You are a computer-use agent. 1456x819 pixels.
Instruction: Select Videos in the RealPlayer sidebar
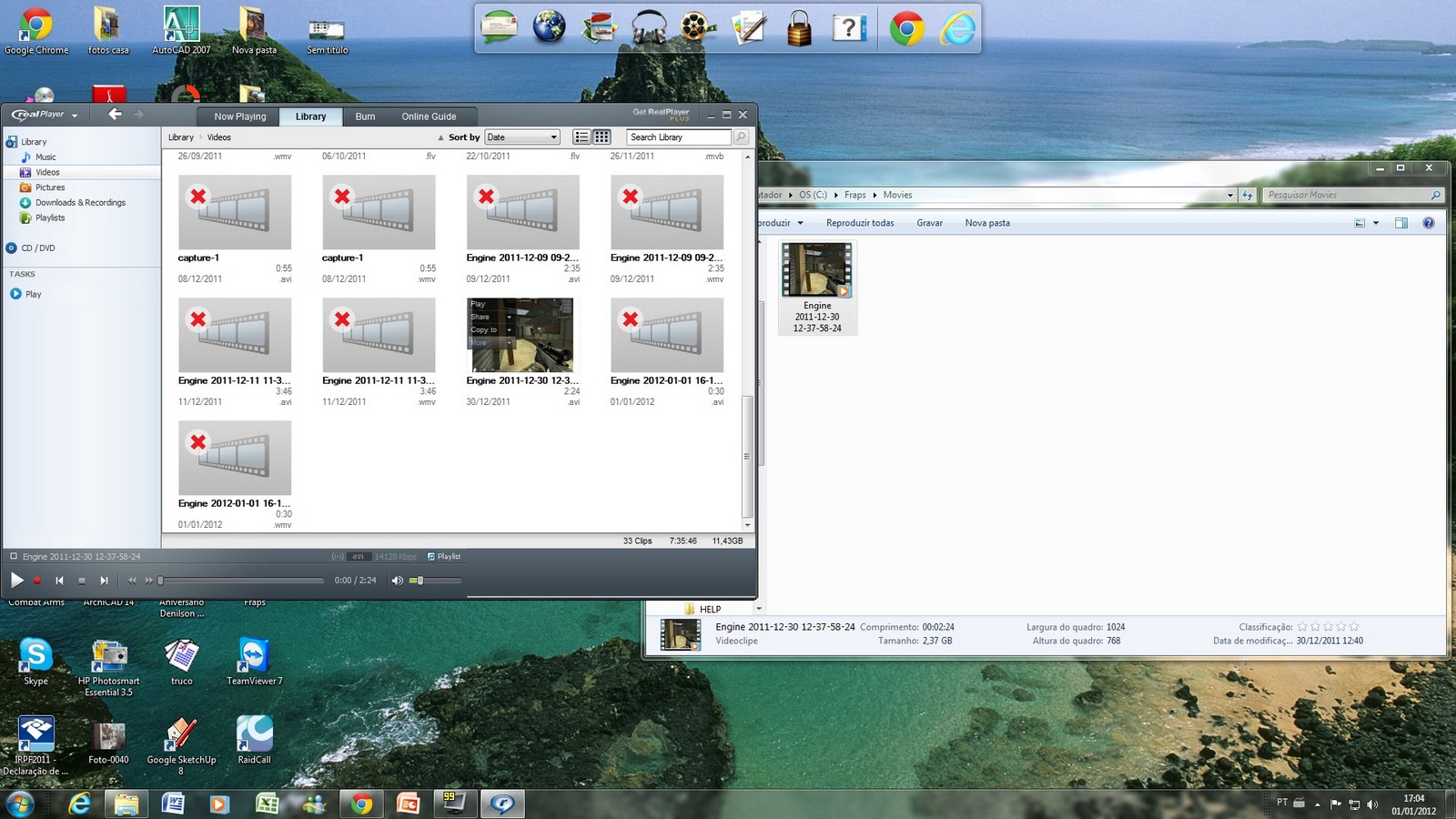pos(47,172)
